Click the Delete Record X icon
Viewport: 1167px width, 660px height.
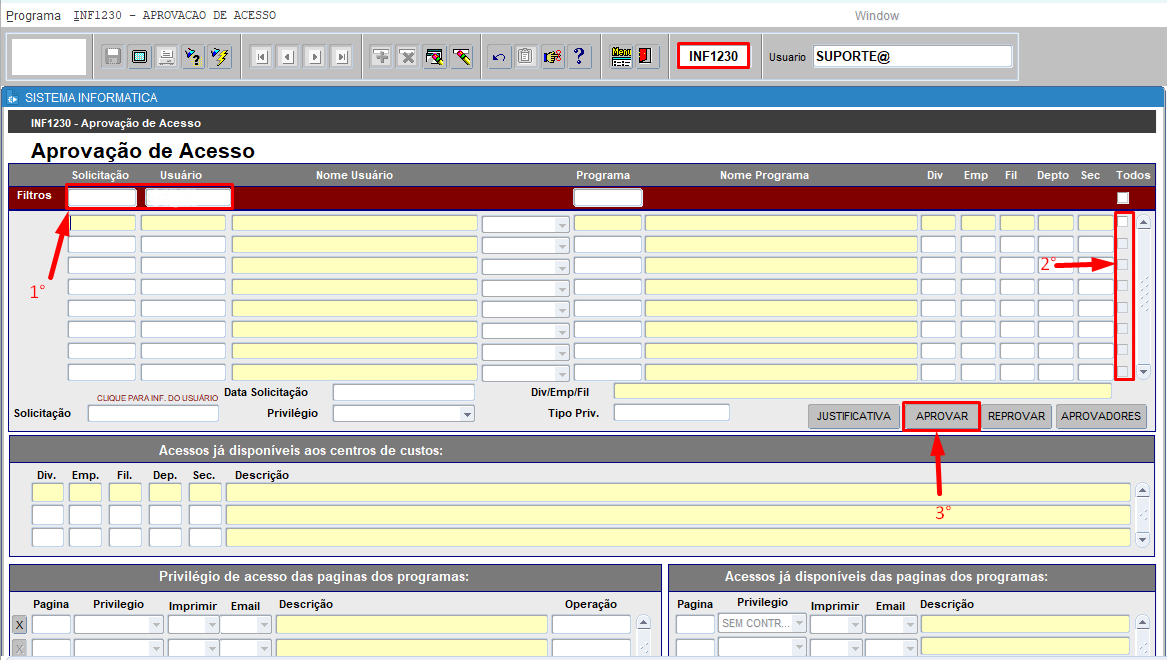coord(408,57)
